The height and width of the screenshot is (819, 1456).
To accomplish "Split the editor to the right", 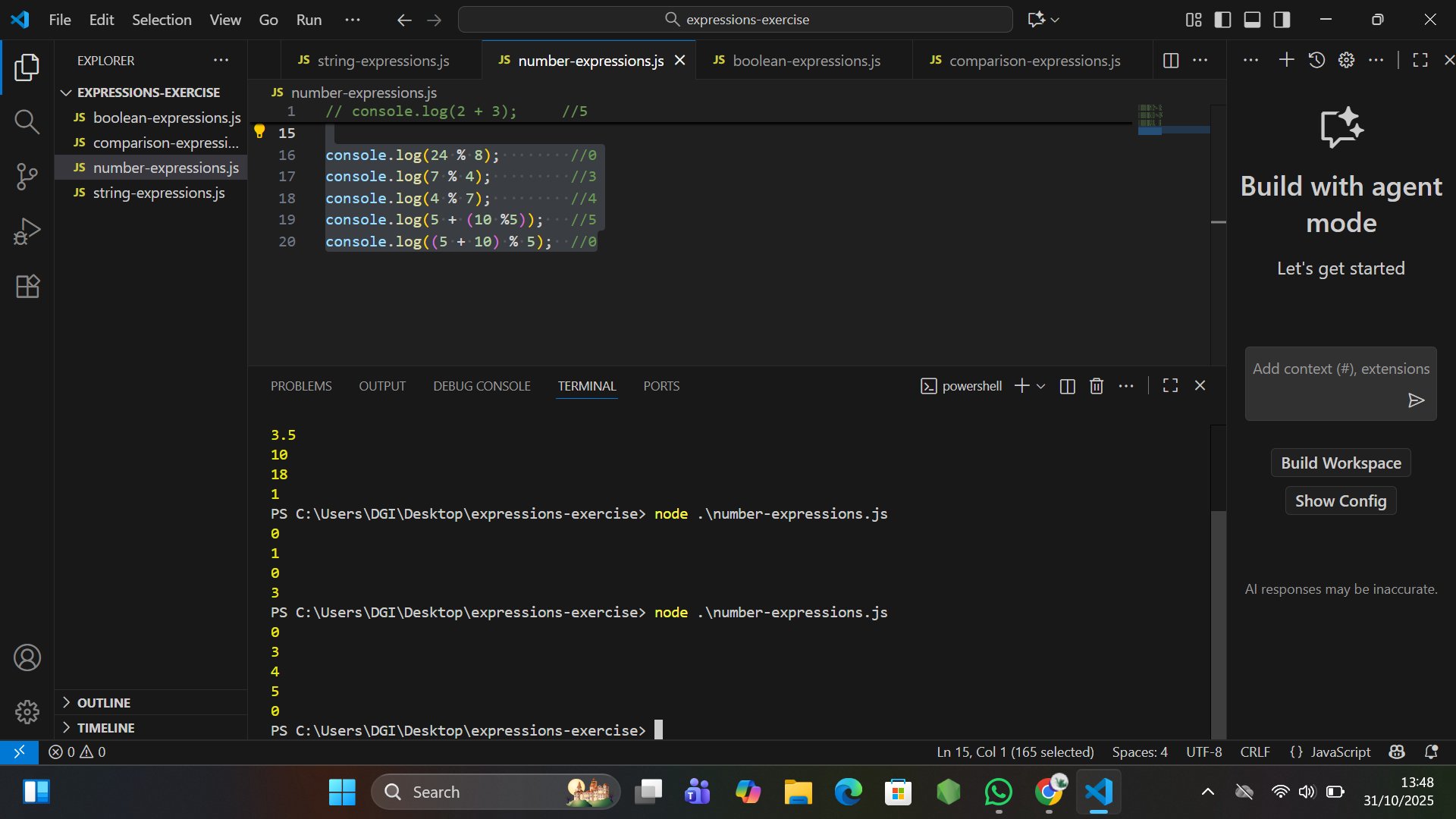I will click(x=1170, y=61).
